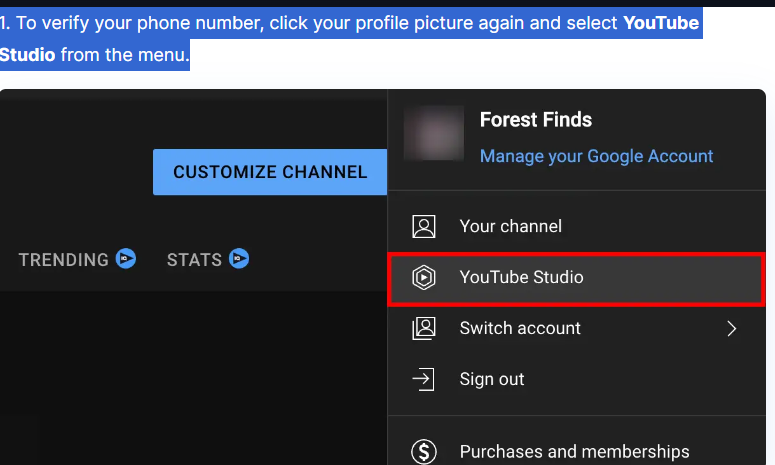
Task: Open the Manage your Google Account link
Action: click(x=597, y=156)
